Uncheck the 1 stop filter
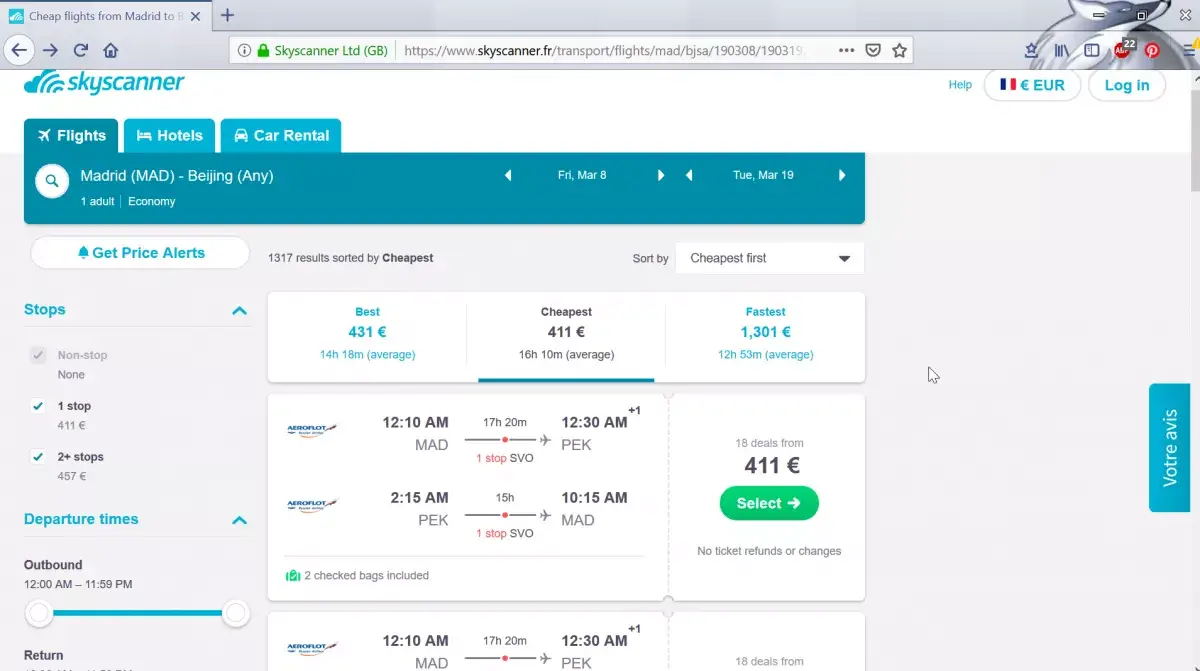 (x=38, y=406)
